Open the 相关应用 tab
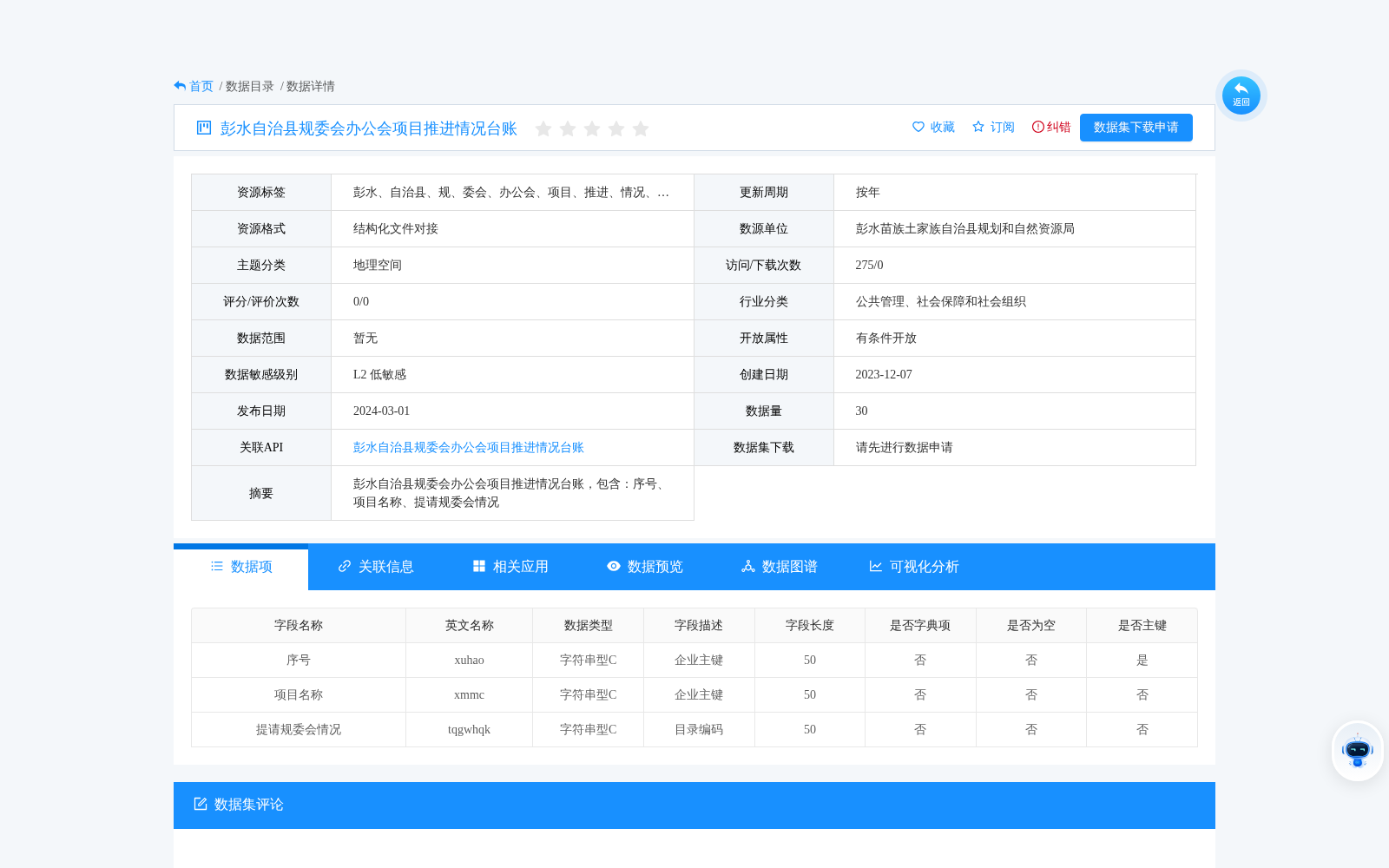Screen dimensions: 1389x868 [510, 567]
